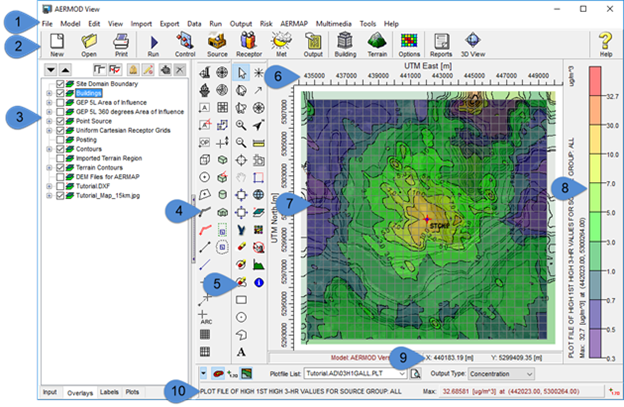Select the zoom in magnifier tool
624x407 pixels.
click(x=241, y=125)
